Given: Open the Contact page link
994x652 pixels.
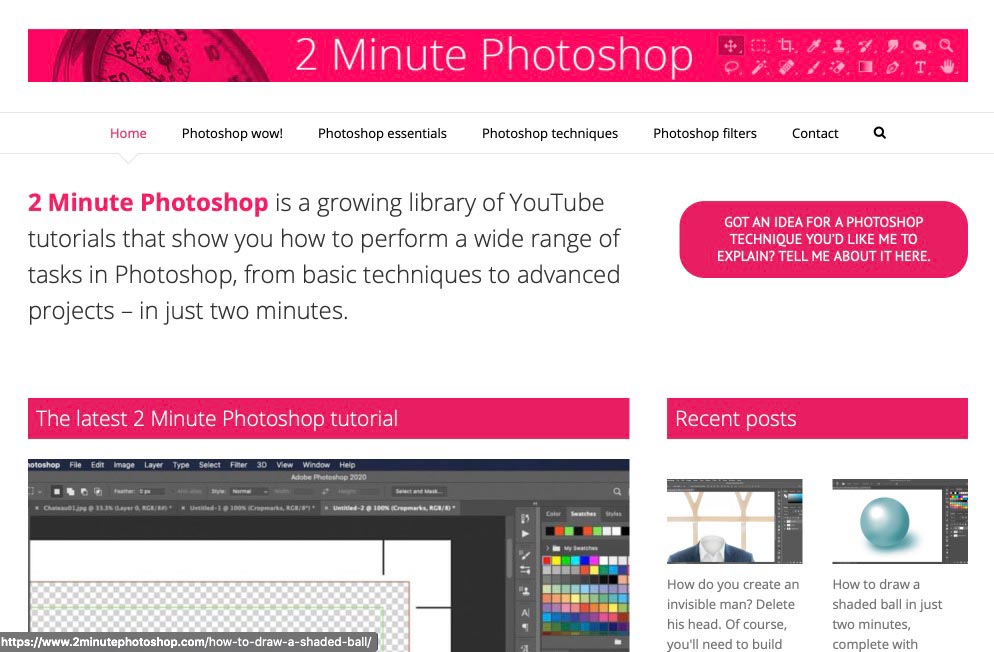Looking at the screenshot, I should 815,133.
